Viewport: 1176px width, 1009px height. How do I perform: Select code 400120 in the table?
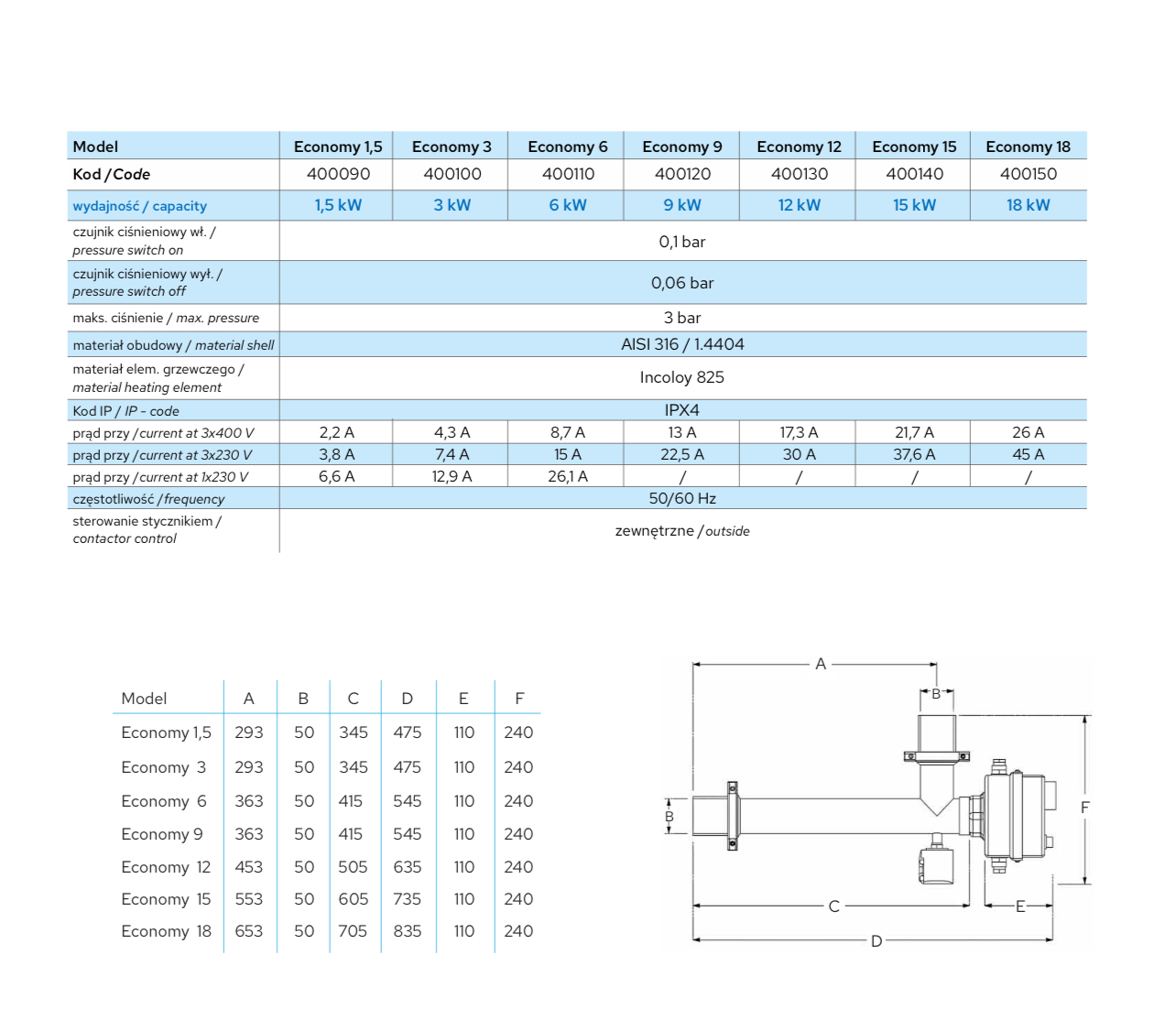pos(682,174)
